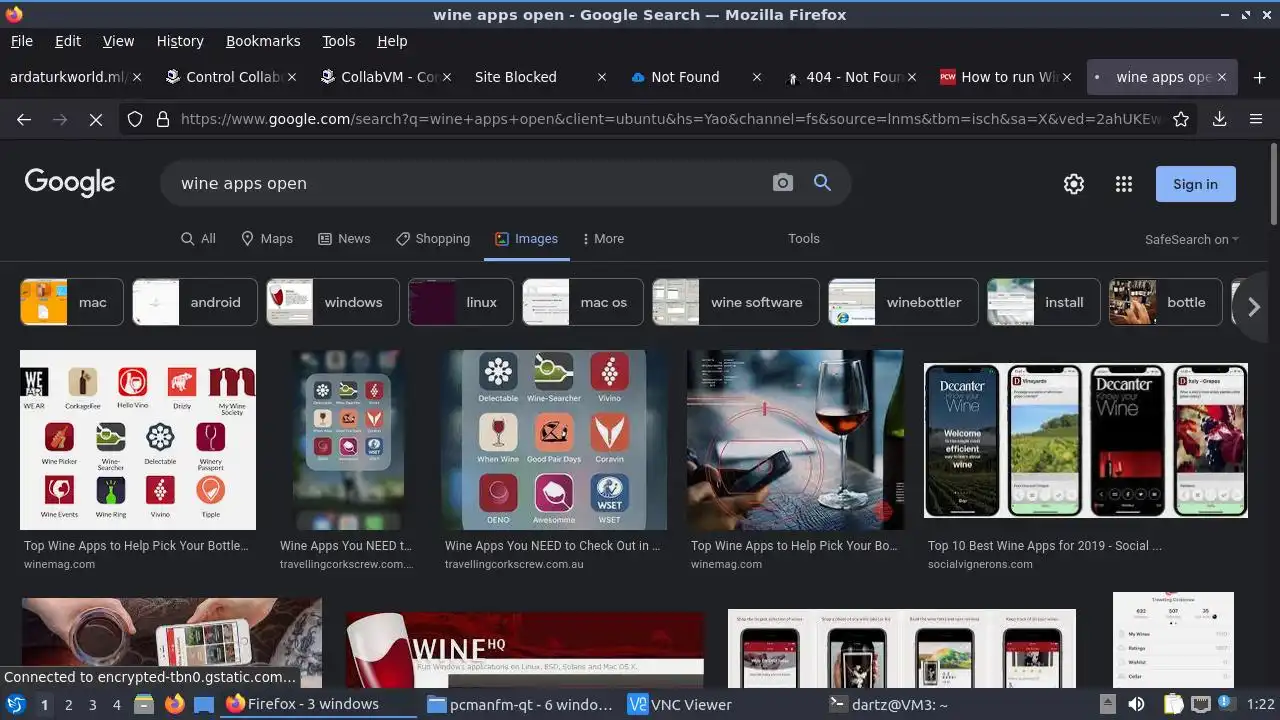Open the file manager quick launch icon

point(143,704)
